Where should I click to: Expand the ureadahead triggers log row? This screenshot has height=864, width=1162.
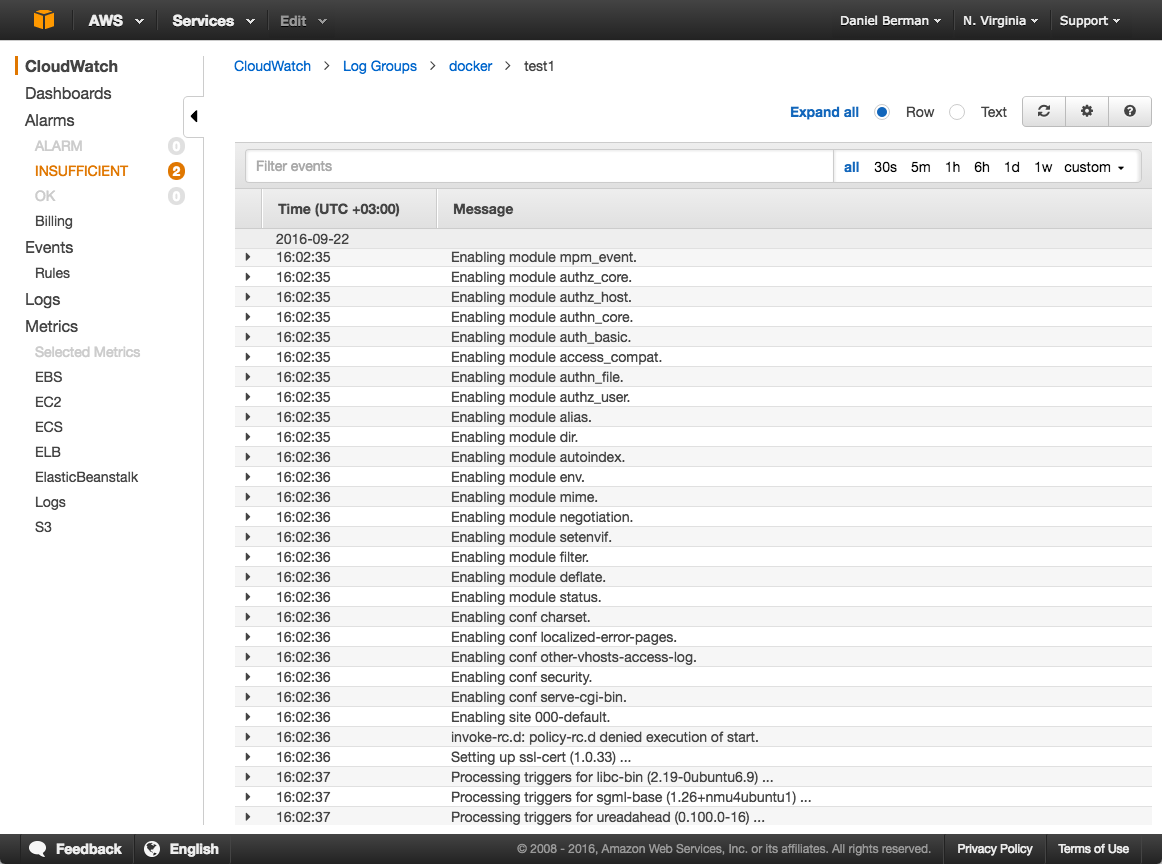[248, 817]
